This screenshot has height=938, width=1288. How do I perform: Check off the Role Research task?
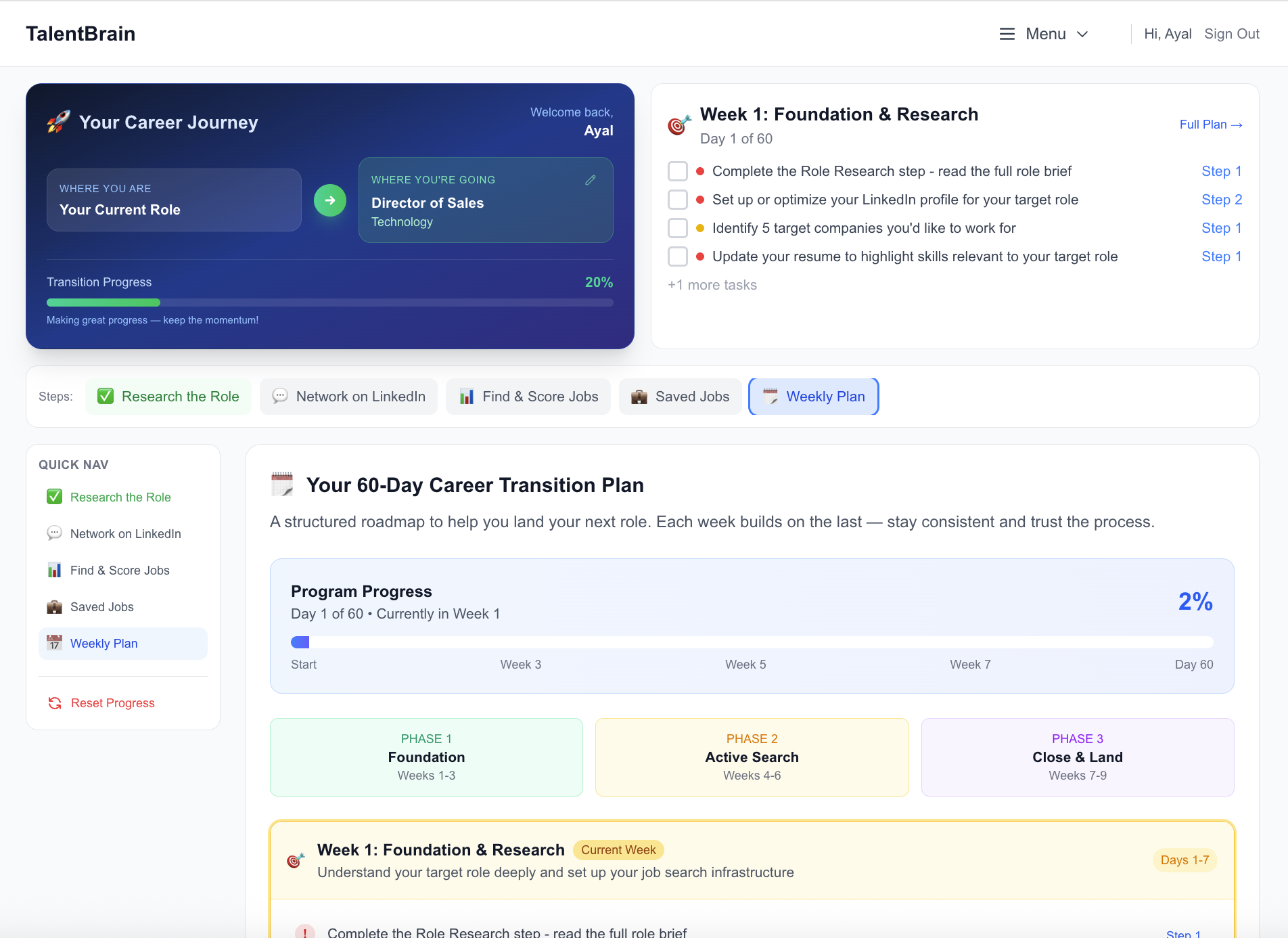click(677, 171)
